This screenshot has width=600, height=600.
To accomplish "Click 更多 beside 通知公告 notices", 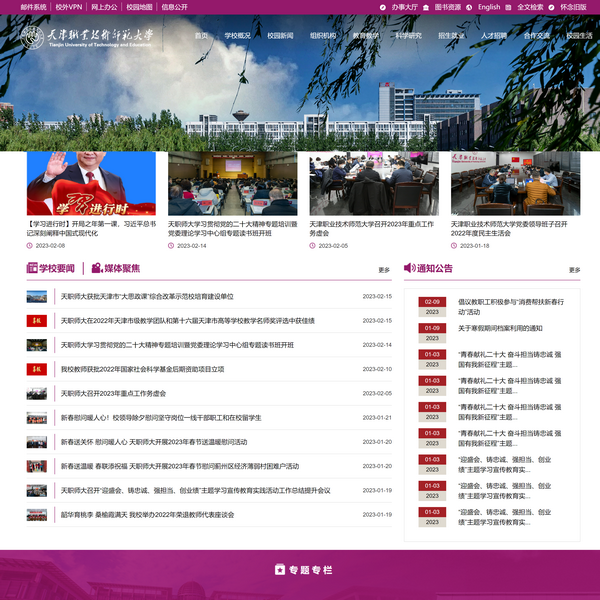I will (x=574, y=270).
